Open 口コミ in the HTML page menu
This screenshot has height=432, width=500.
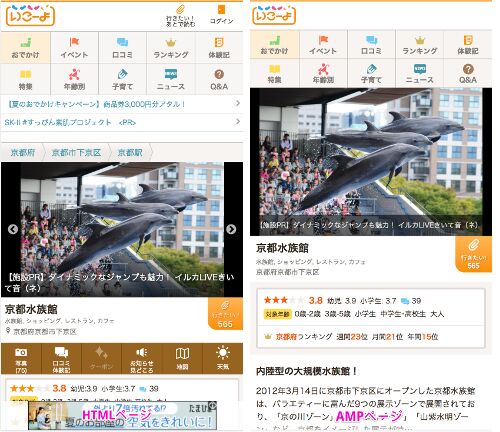[x=122, y=48]
